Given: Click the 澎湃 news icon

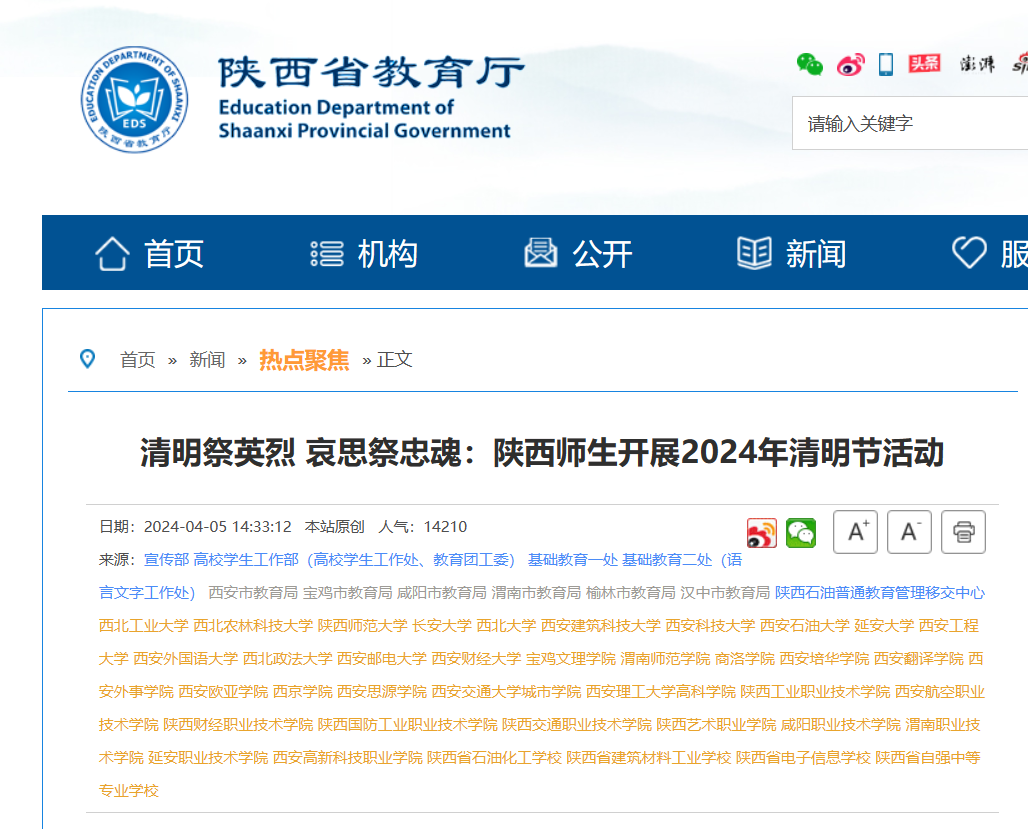Looking at the screenshot, I should coord(977,64).
